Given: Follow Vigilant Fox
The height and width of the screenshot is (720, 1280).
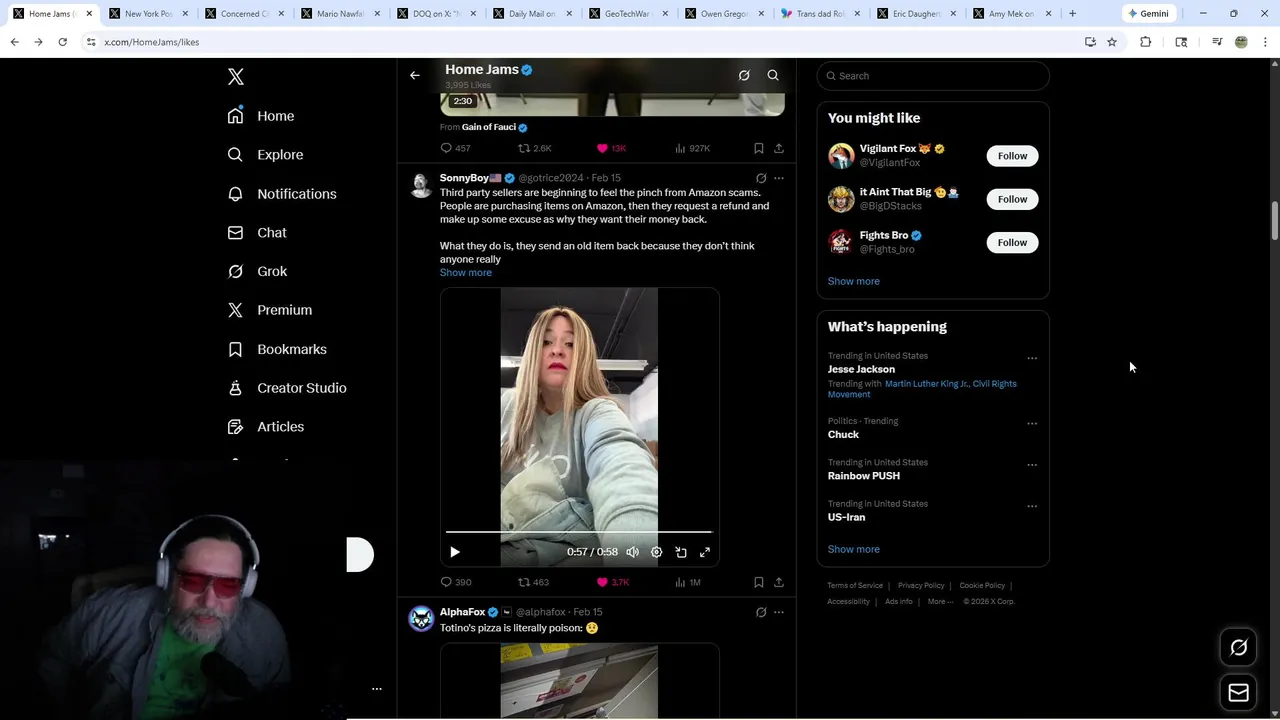Looking at the screenshot, I should [1012, 156].
